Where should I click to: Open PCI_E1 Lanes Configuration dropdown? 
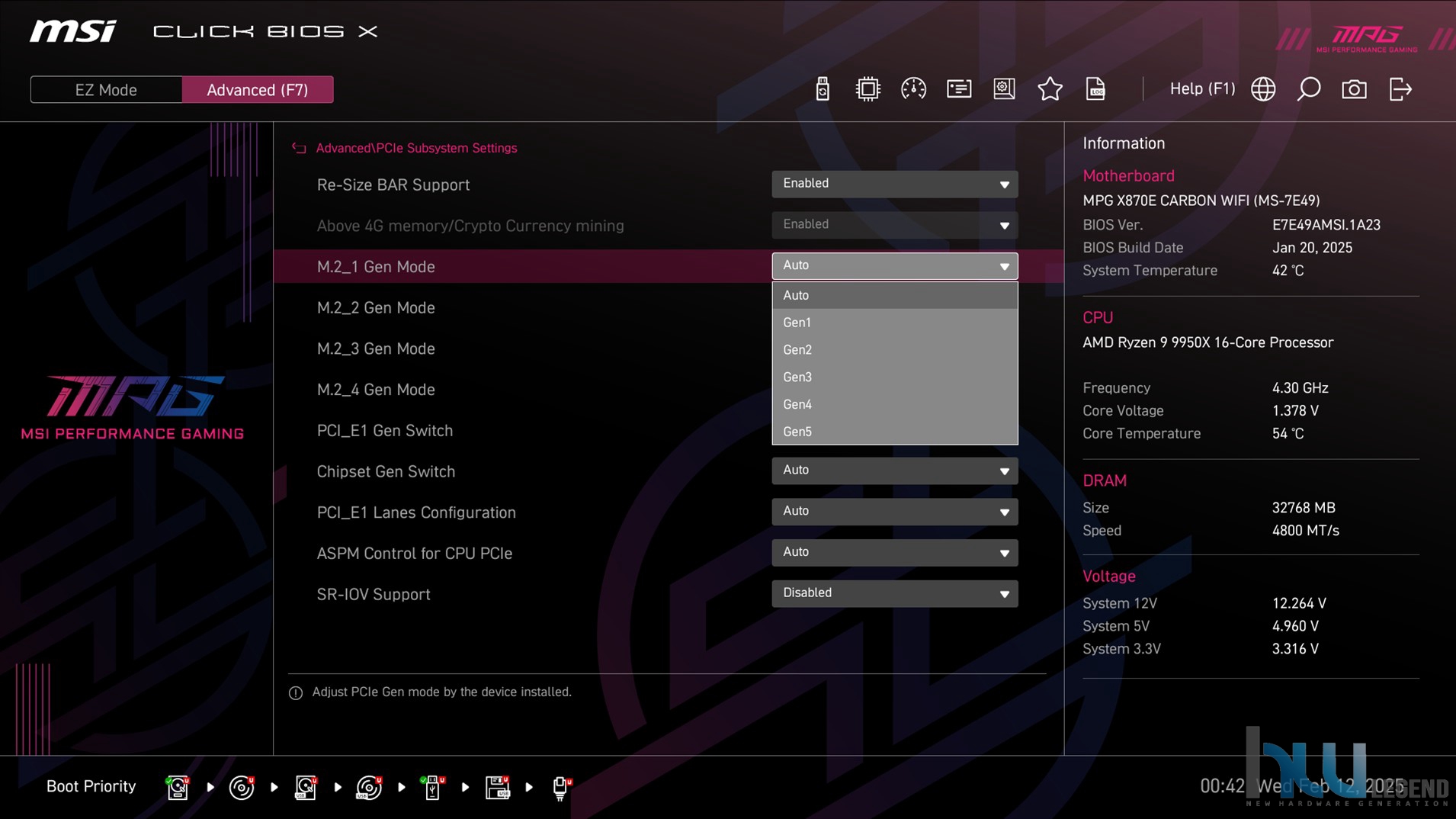coord(894,512)
